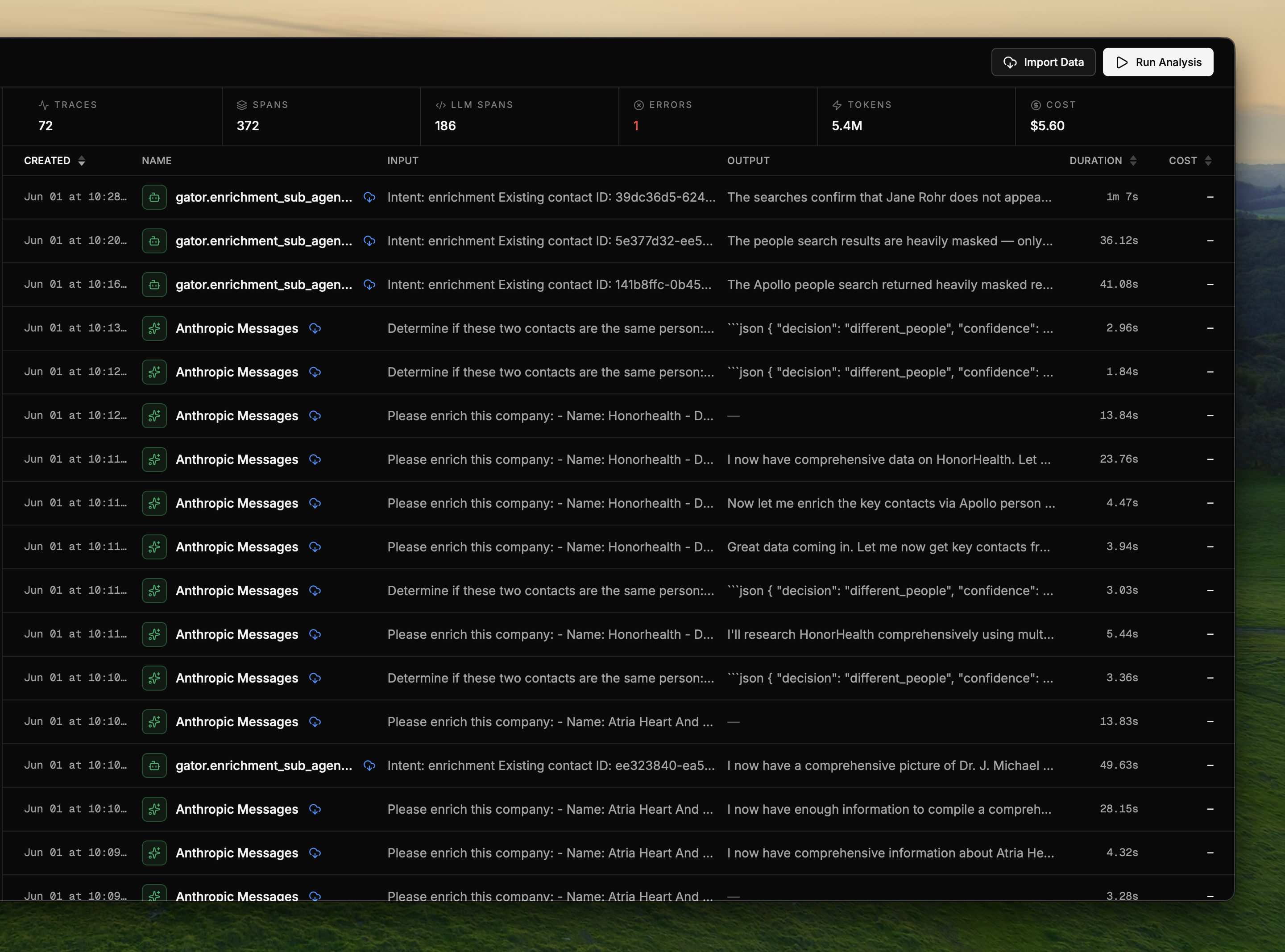Click the SPANS stat card showing 372

pos(321,116)
